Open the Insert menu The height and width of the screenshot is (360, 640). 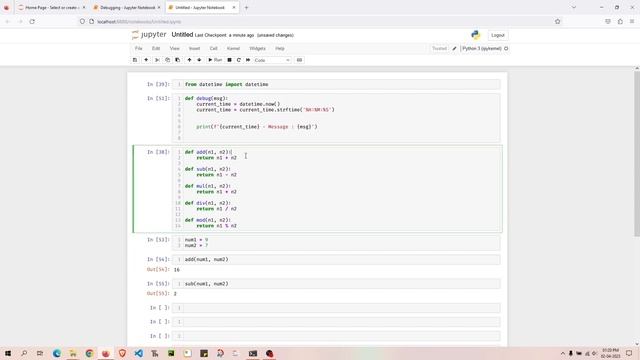coord(194,48)
